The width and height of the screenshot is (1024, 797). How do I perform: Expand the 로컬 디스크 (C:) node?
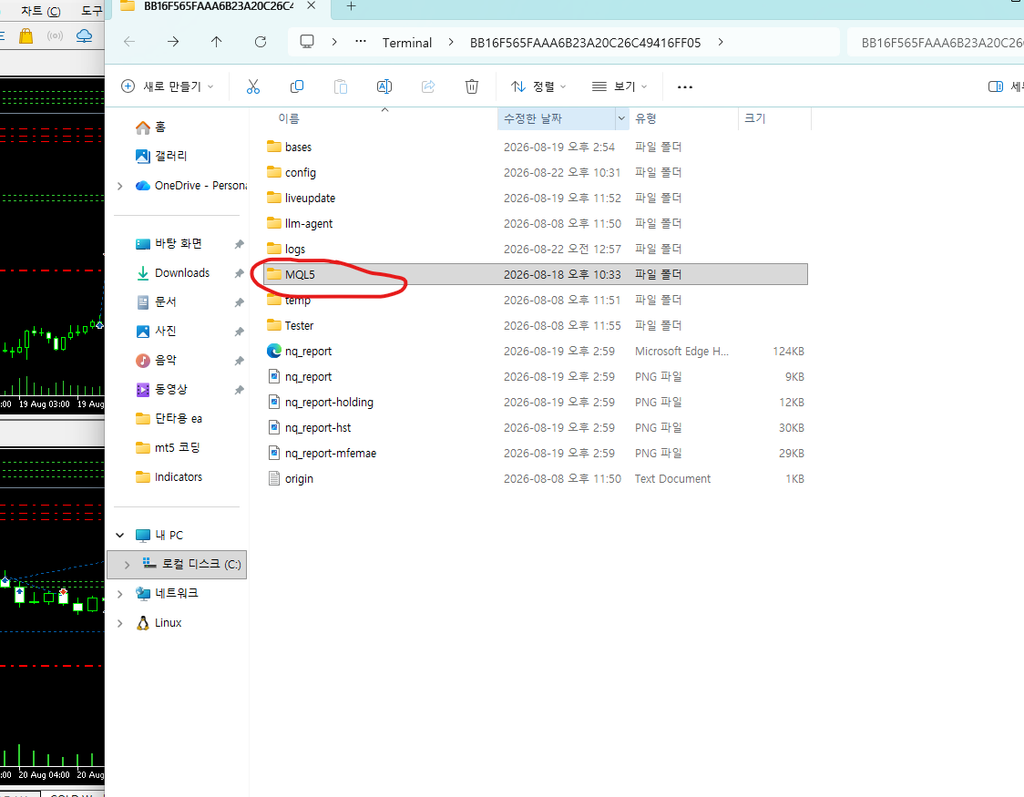tap(127, 564)
